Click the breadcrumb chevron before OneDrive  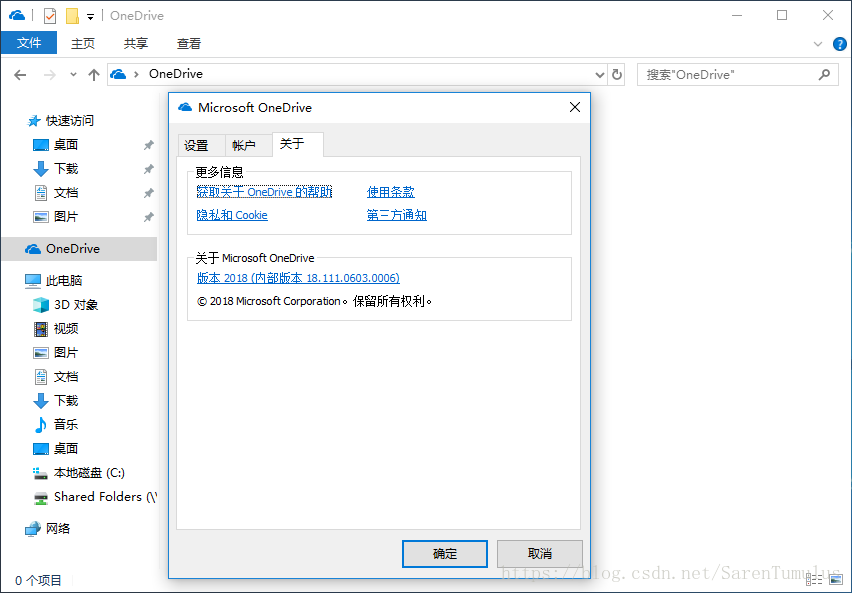(136, 74)
